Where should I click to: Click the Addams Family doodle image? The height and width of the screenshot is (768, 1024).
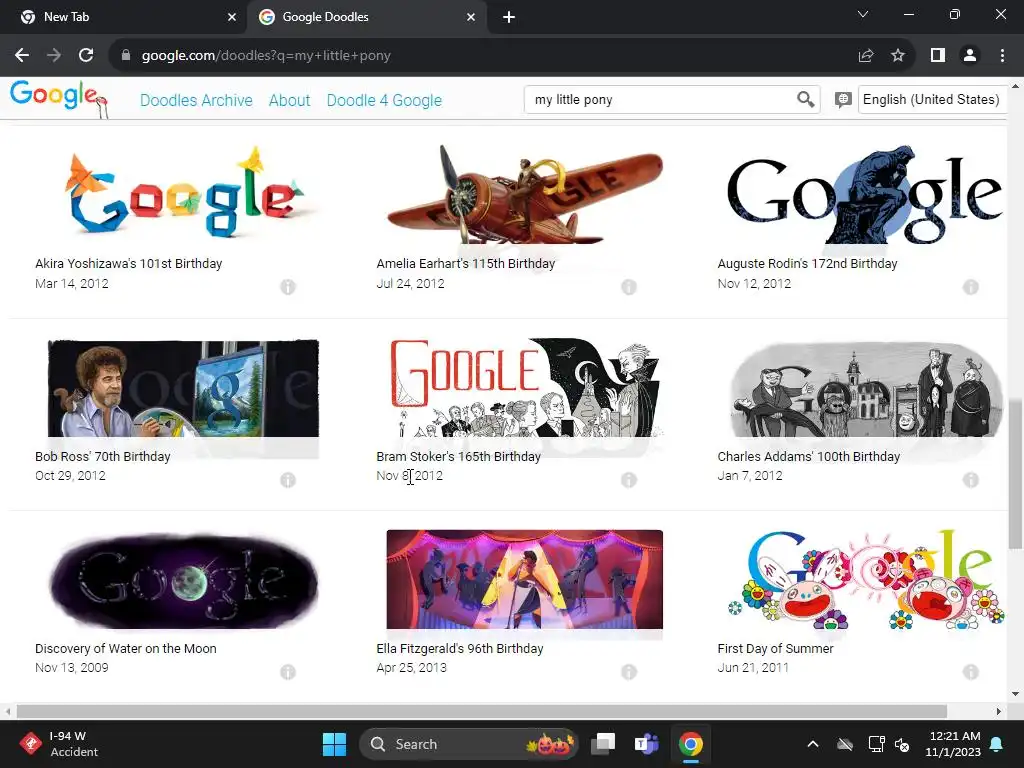[865, 389]
